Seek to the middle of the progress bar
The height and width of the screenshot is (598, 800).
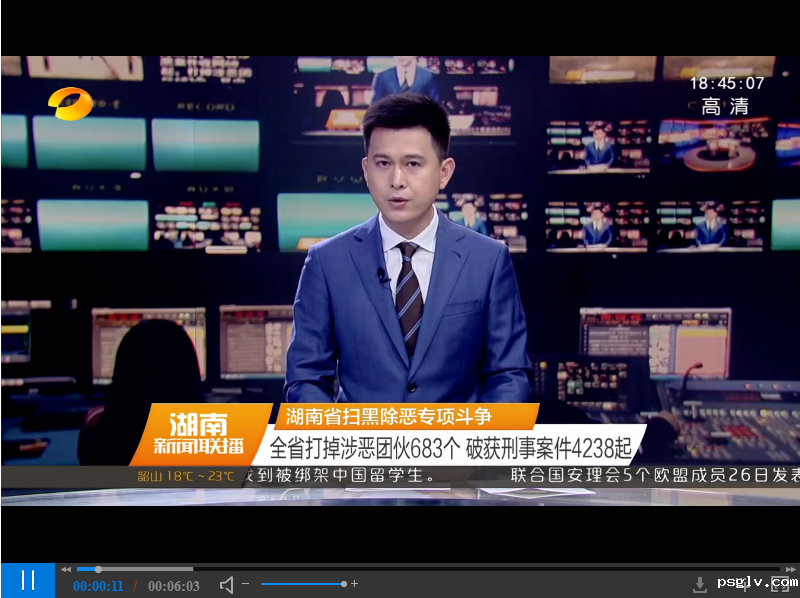429,569
